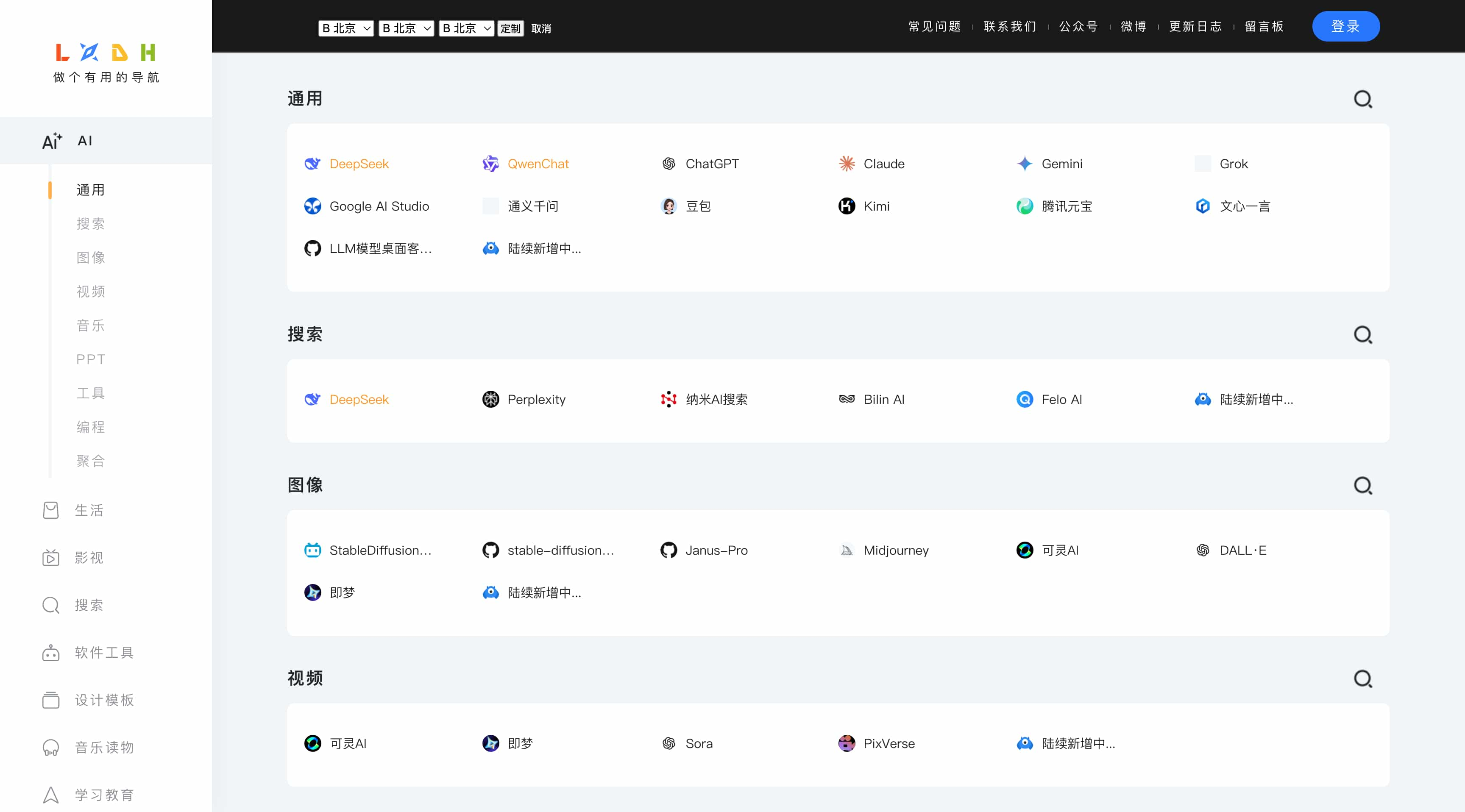Image resolution: width=1465 pixels, height=812 pixels.
Task: Click the 纳米AI搜索 logo icon
Action: [668, 399]
